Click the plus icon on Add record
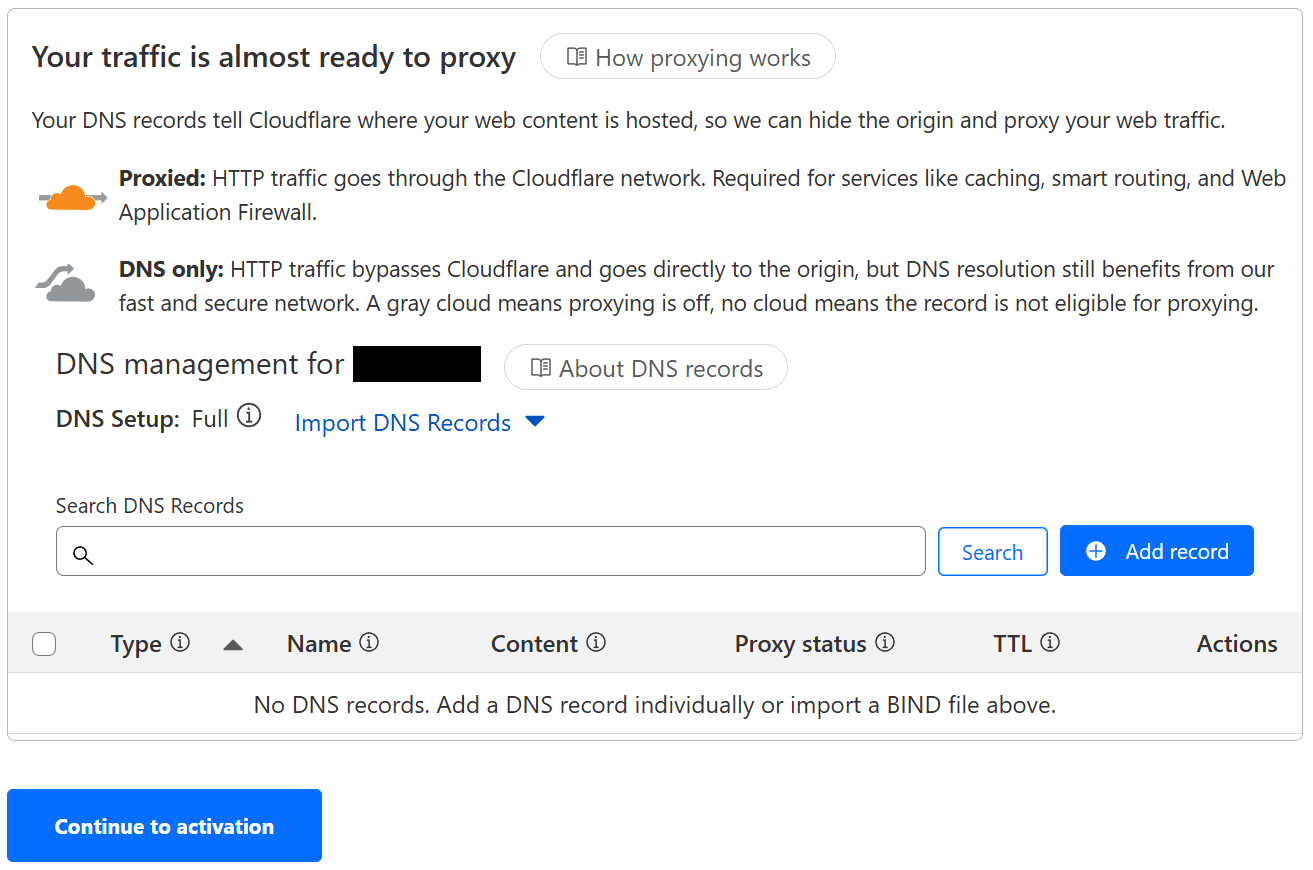This screenshot has width=1313, height=870. 1097,550
